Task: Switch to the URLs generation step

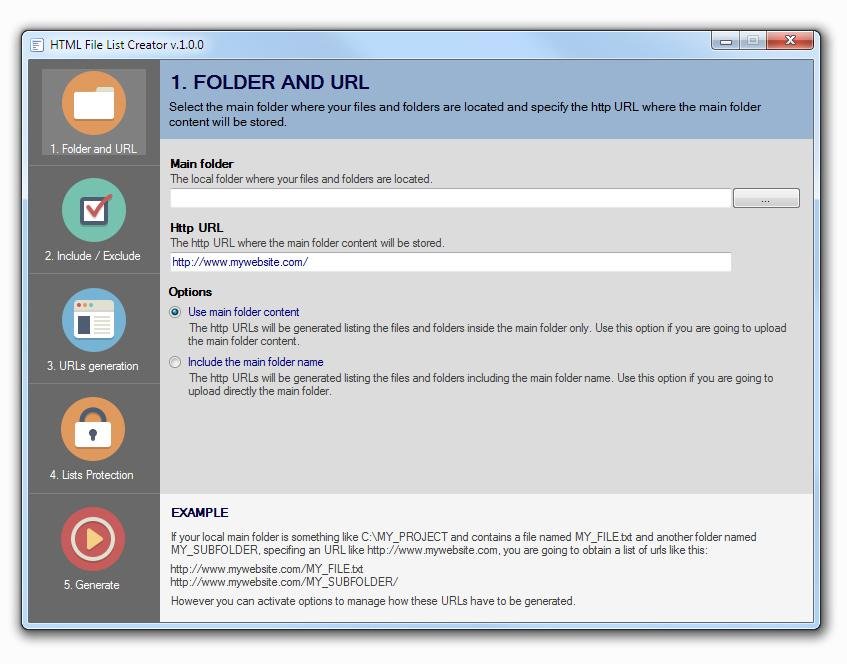Action: pyautogui.click(x=94, y=330)
